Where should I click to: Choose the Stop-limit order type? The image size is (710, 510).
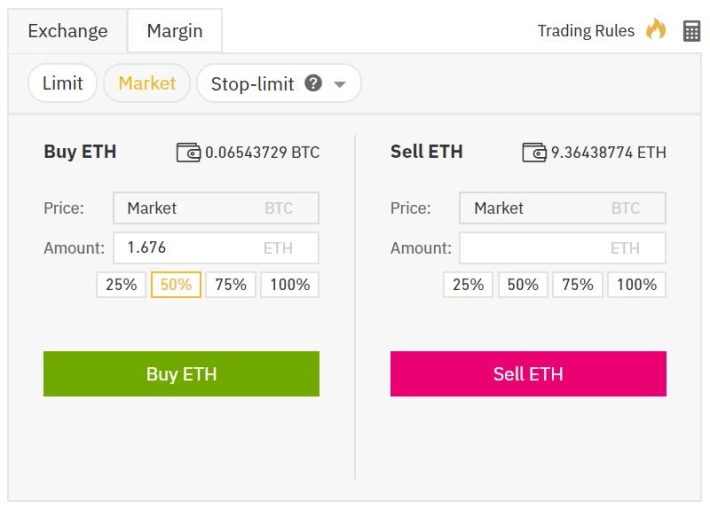click(x=252, y=84)
